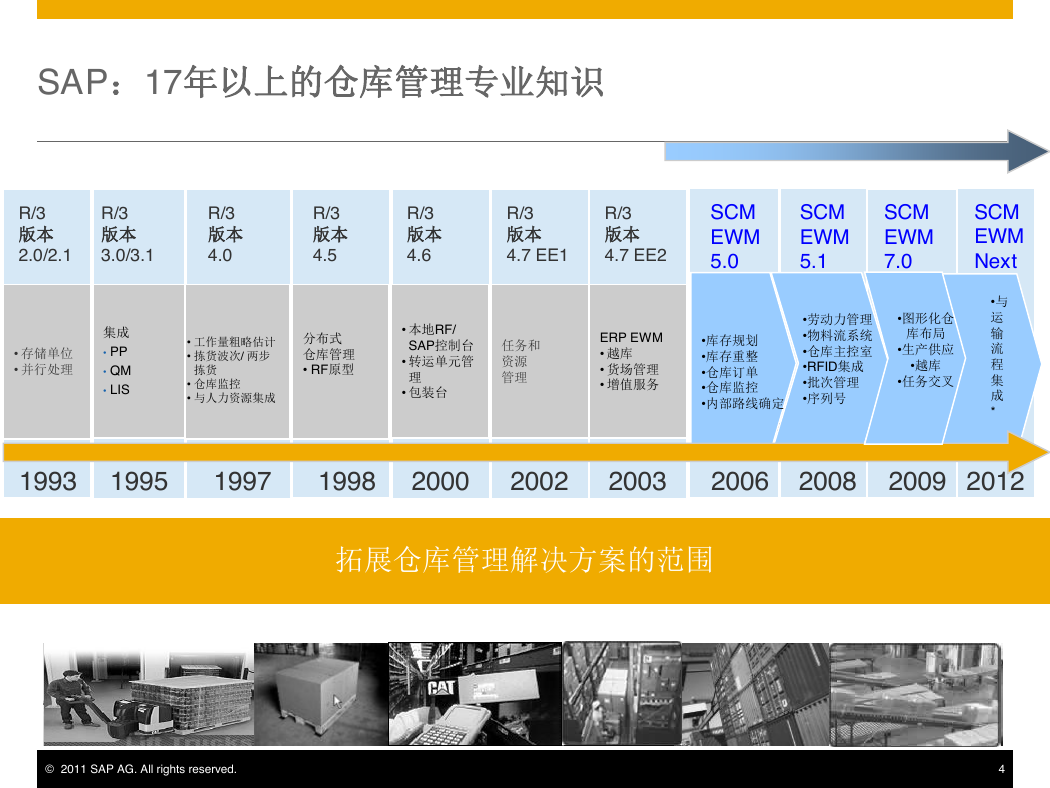This screenshot has height=788, width=1050.
Task: Click the 序列号 bullet
Action: pos(824,398)
